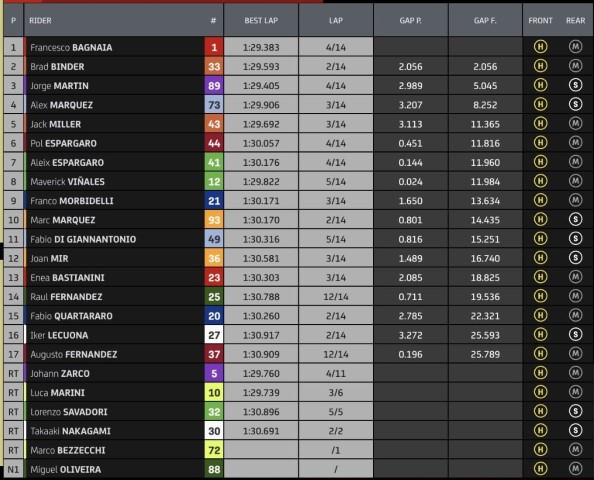
Task: Click the RIDER column header
Action: [40, 20]
